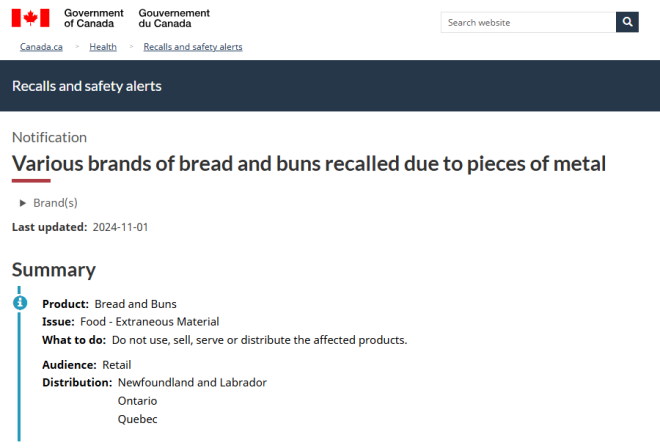Click the red underline beneath the headline
The height and width of the screenshot is (448, 660).
tap(31, 181)
